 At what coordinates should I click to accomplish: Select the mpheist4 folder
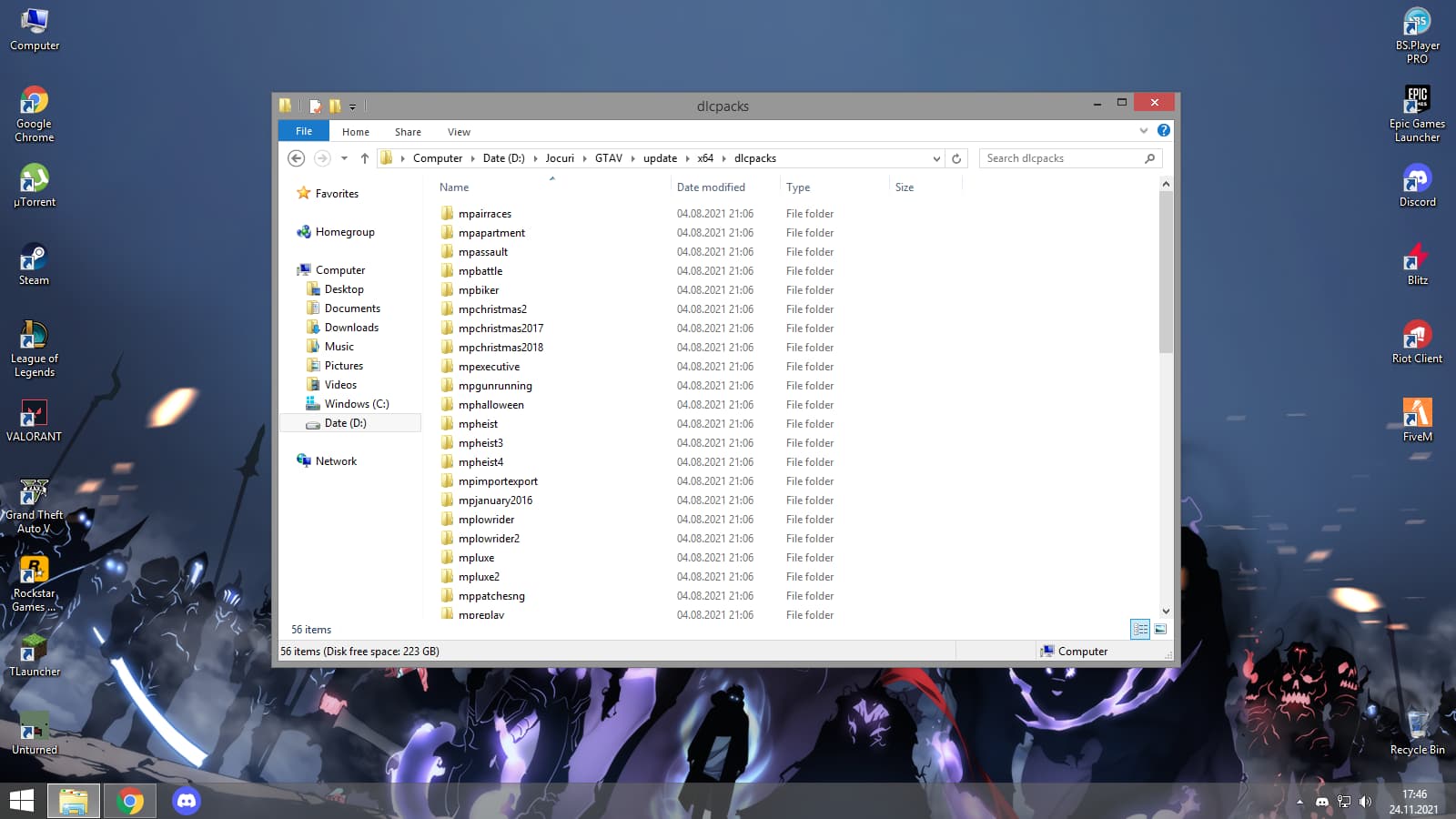(480, 462)
